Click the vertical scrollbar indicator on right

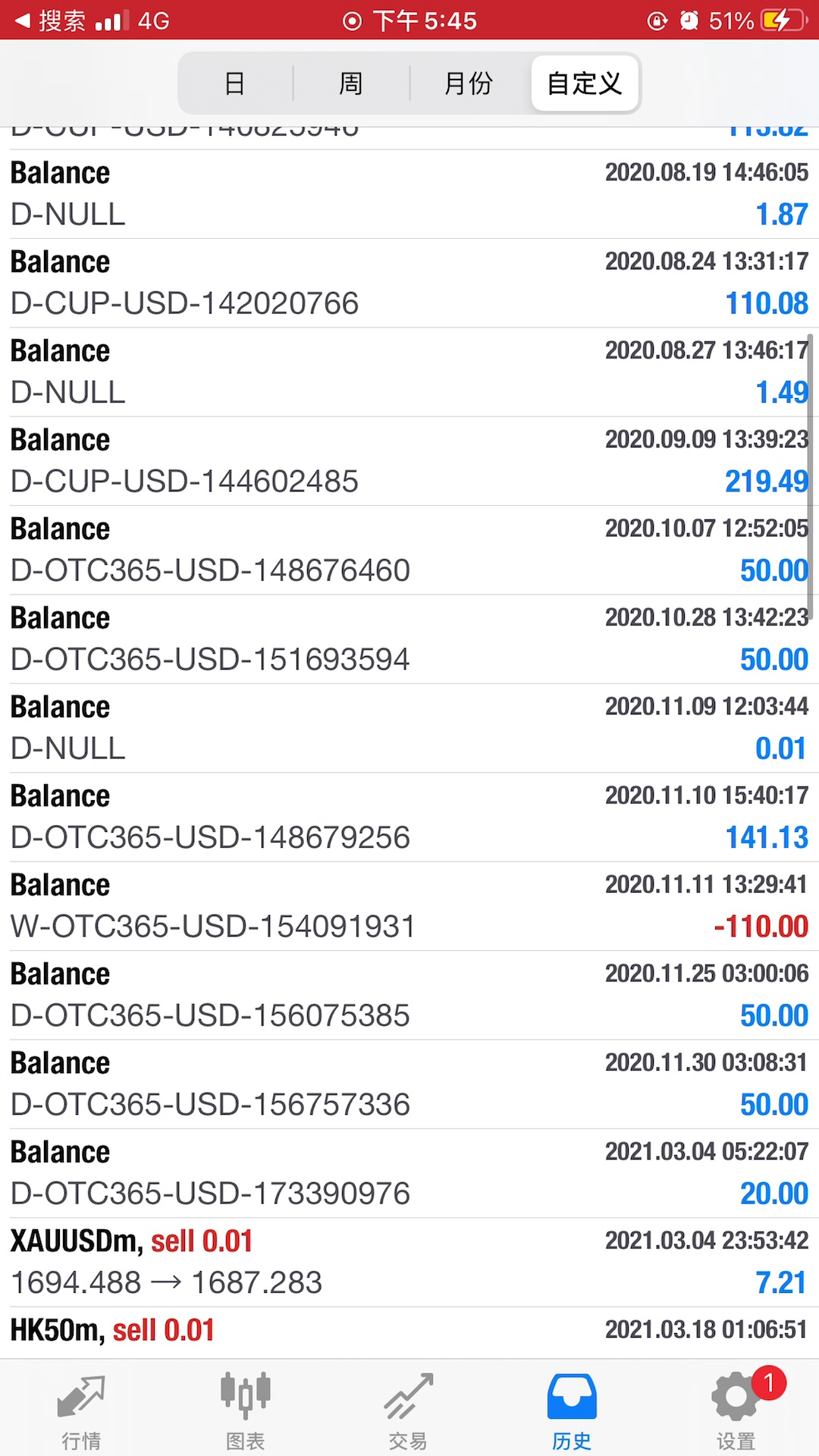click(810, 476)
